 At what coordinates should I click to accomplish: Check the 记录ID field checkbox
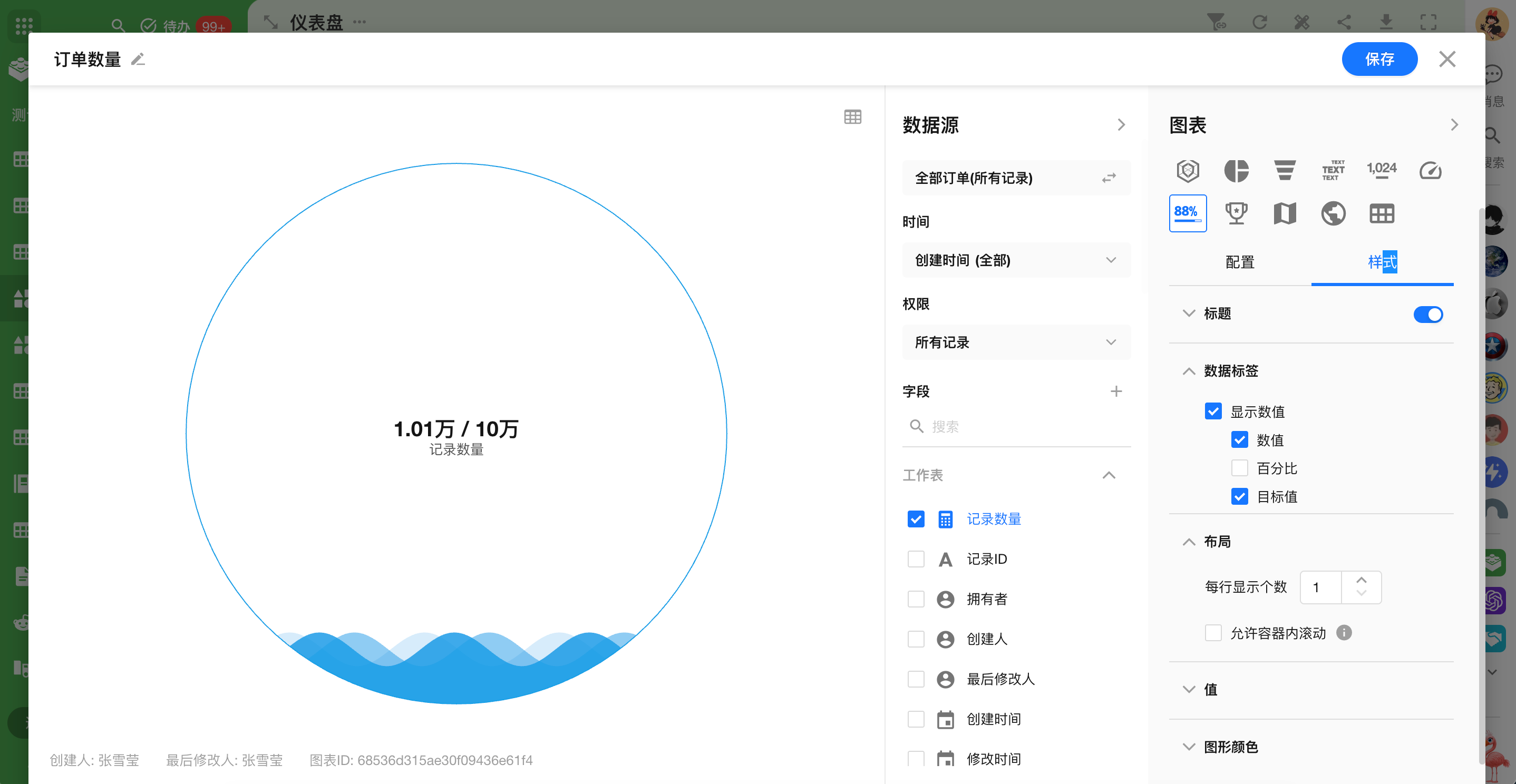pos(916,558)
